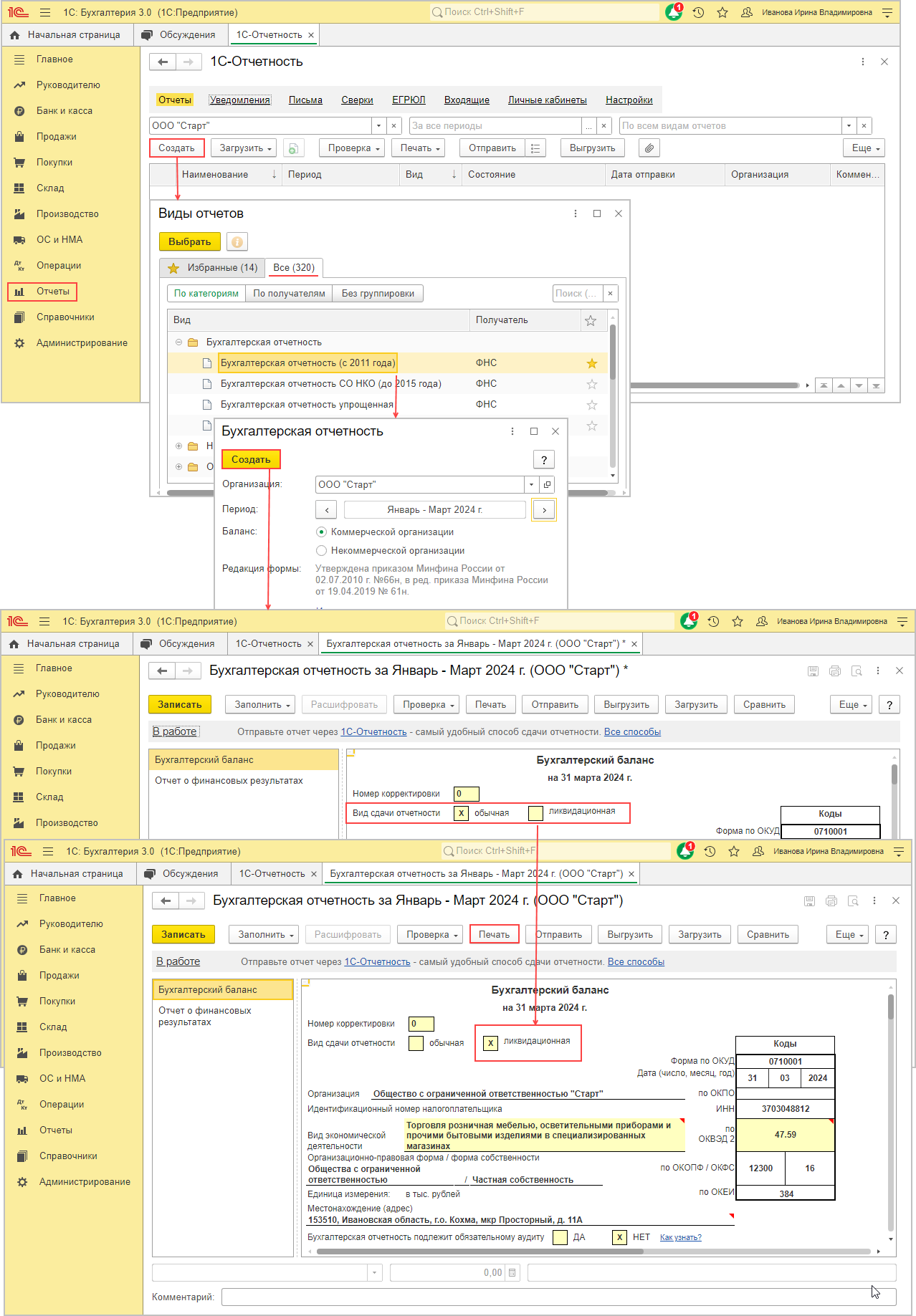Viewport: 916px width, 1316px height.
Task: Click Записать in the middle report window
Action: [x=180, y=704]
